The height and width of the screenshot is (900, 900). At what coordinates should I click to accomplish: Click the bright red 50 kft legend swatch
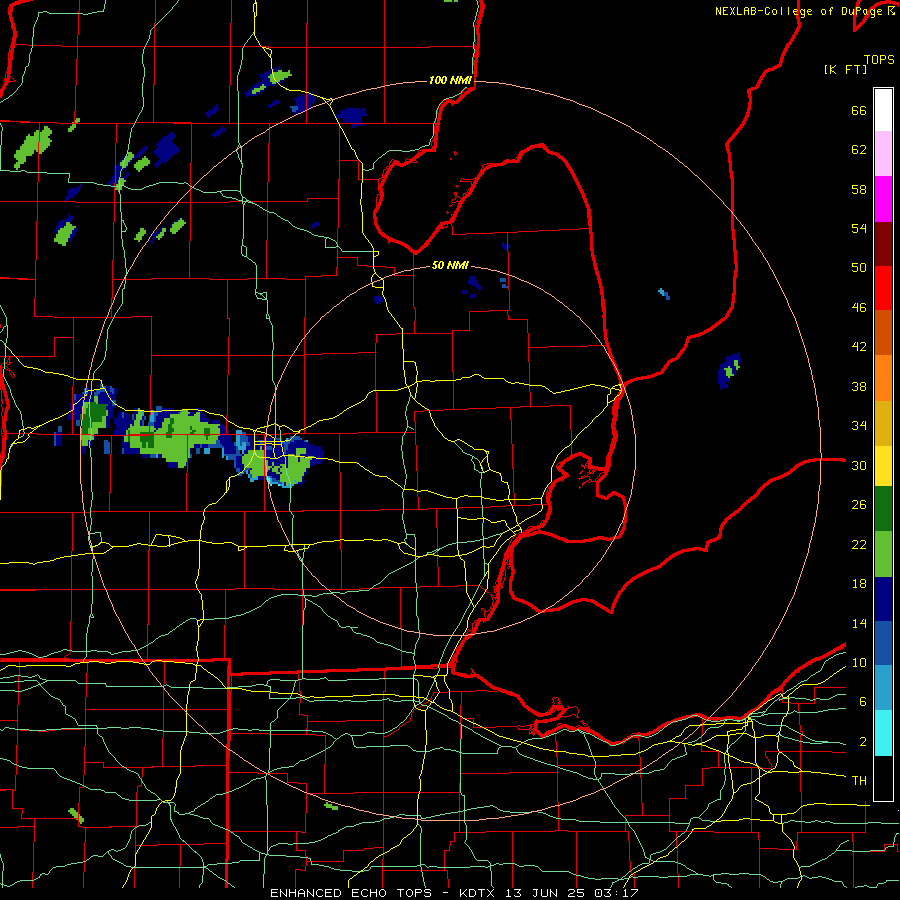[883, 288]
